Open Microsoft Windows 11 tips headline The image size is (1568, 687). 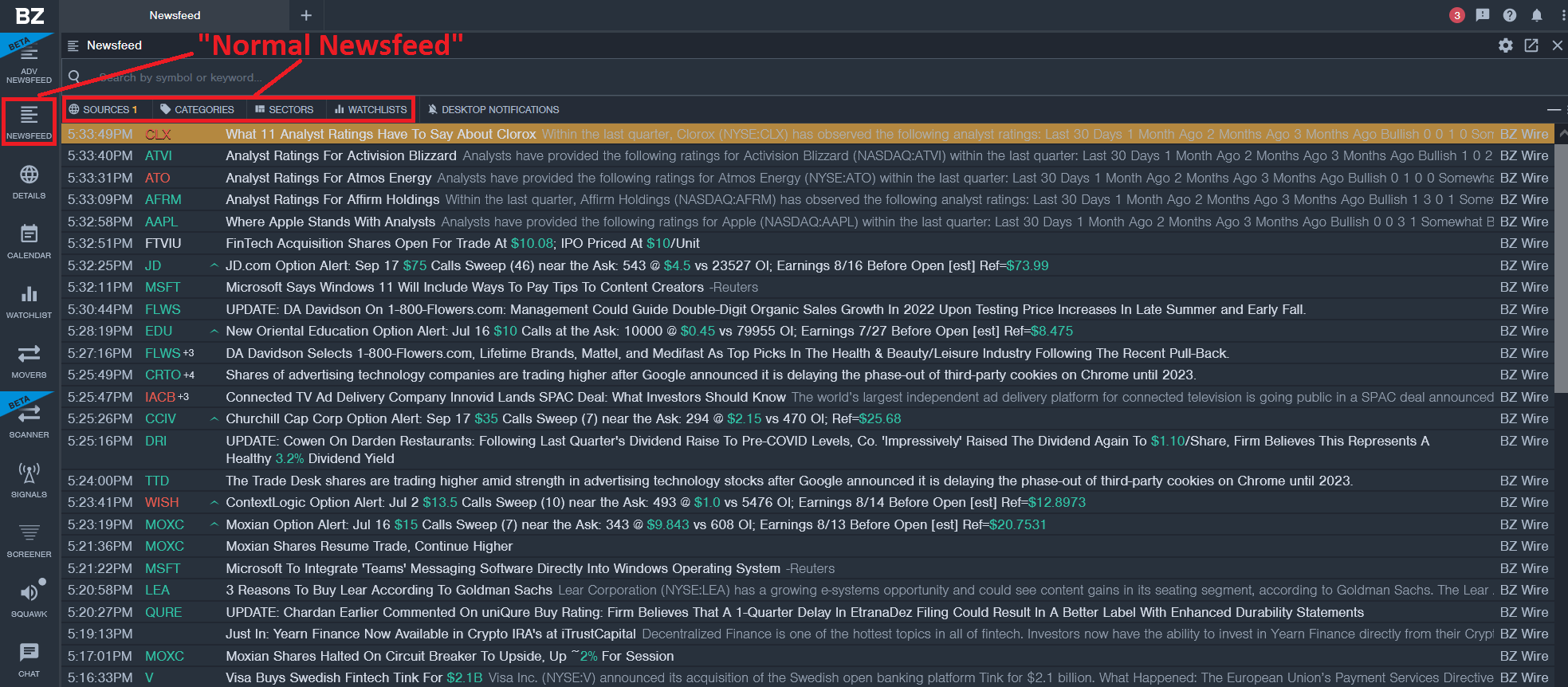tap(465, 287)
